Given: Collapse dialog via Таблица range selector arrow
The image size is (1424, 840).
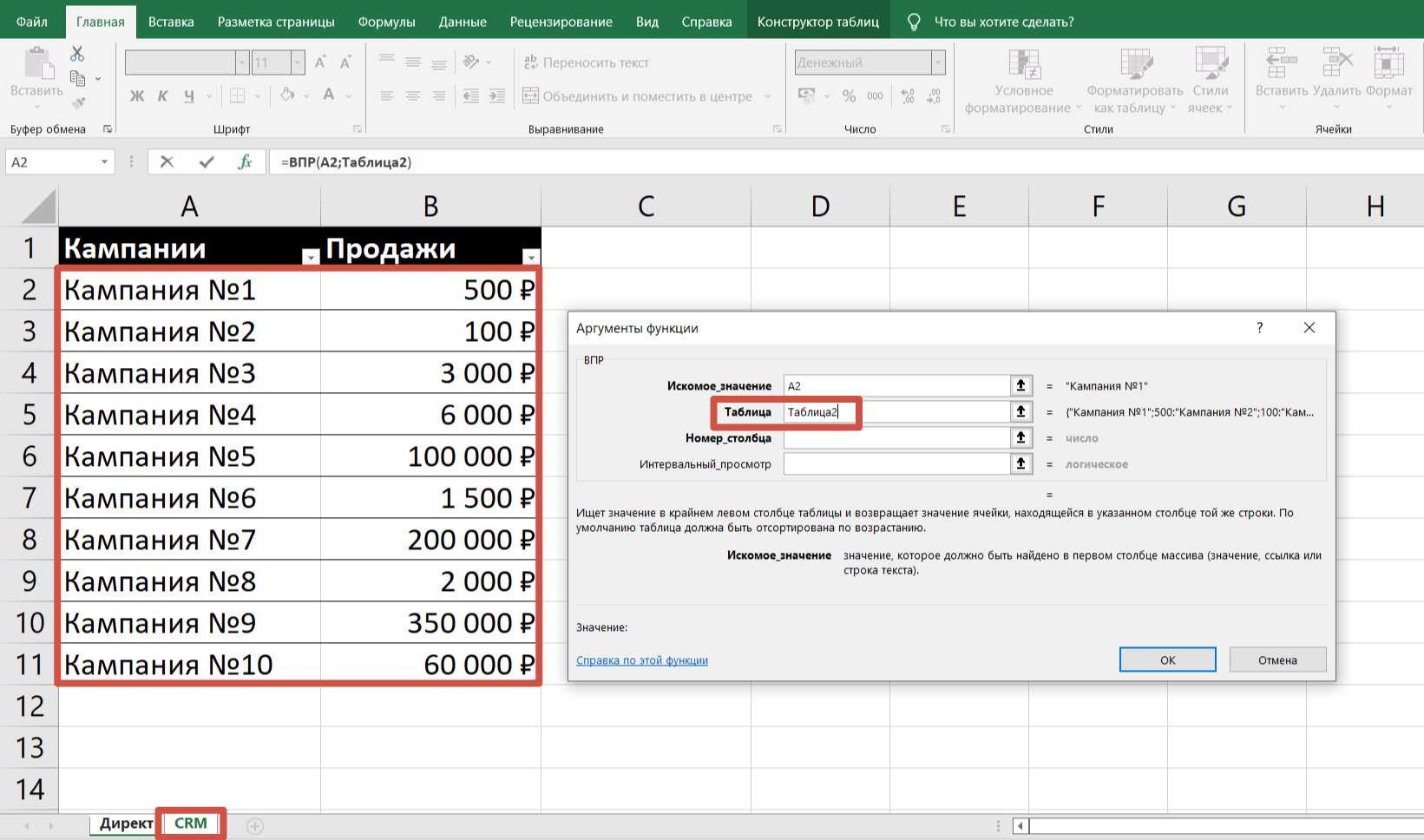Looking at the screenshot, I should pos(1021,412).
